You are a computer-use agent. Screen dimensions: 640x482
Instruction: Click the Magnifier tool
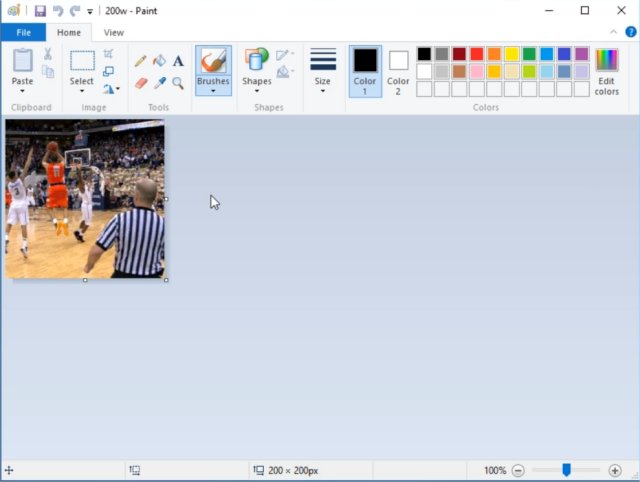point(178,83)
